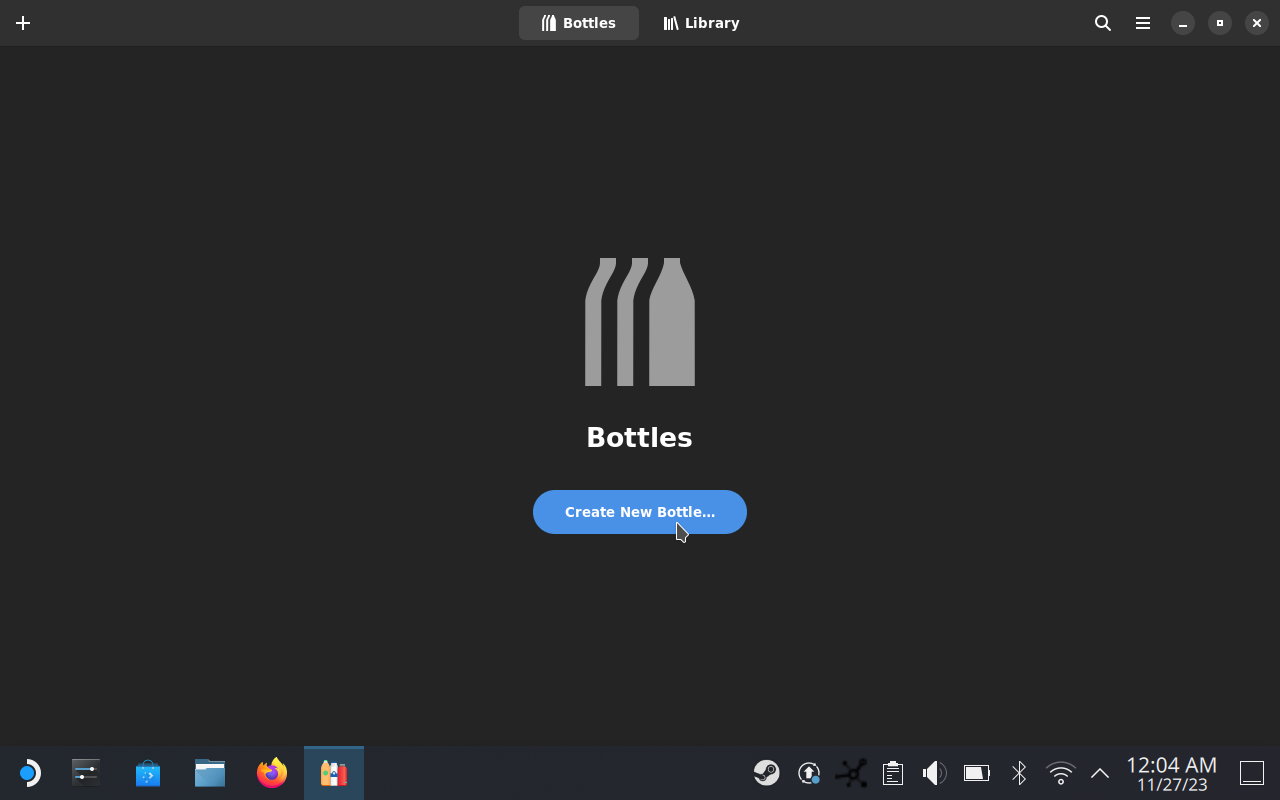Check battery status tray icon

click(976, 773)
